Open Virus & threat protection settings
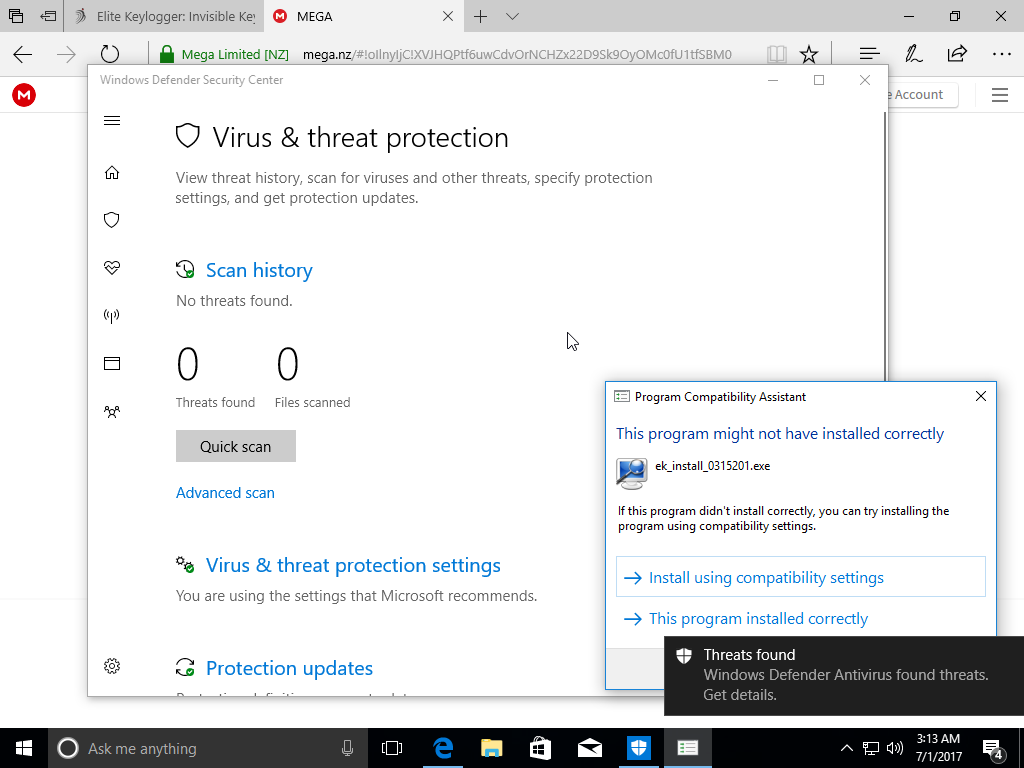This screenshot has width=1024, height=768. coord(353,566)
